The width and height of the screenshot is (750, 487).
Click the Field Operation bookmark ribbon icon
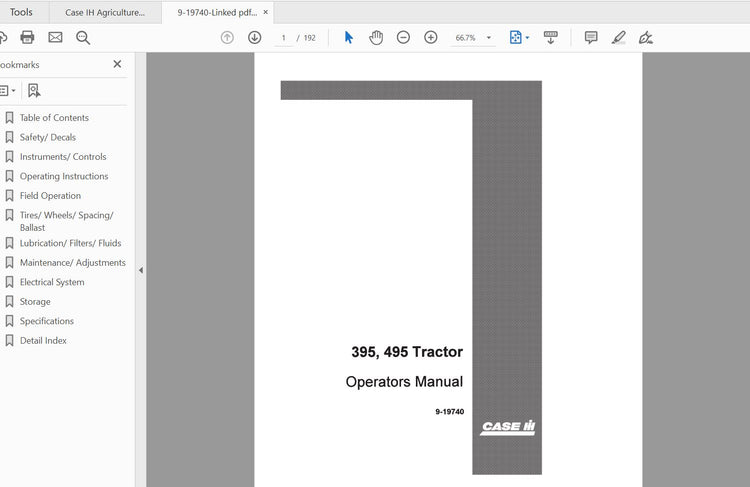(x=9, y=195)
